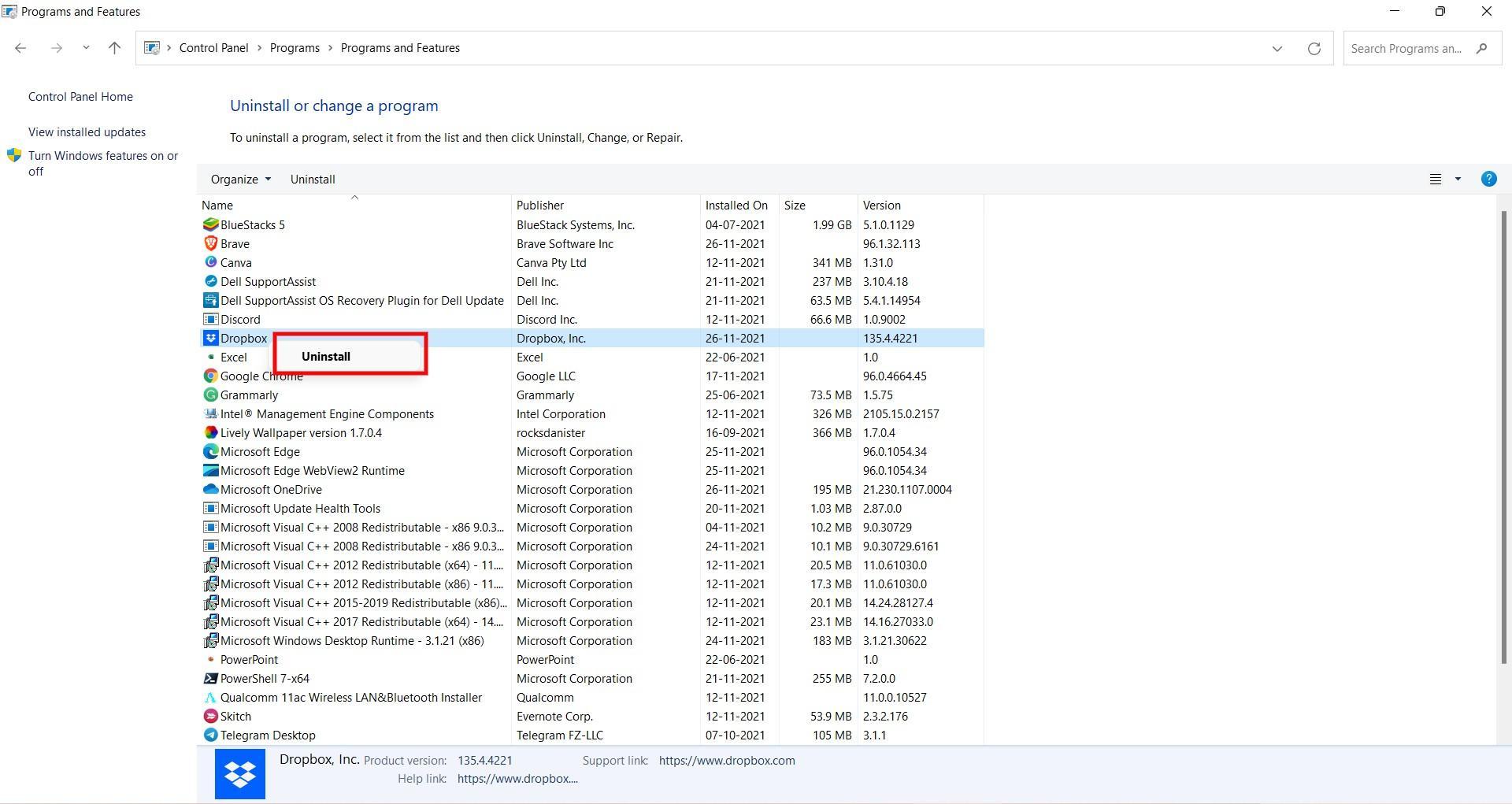Click version 21.230.1107.0004 cell
Image resolution: width=1512 pixels, height=804 pixels.
point(907,490)
